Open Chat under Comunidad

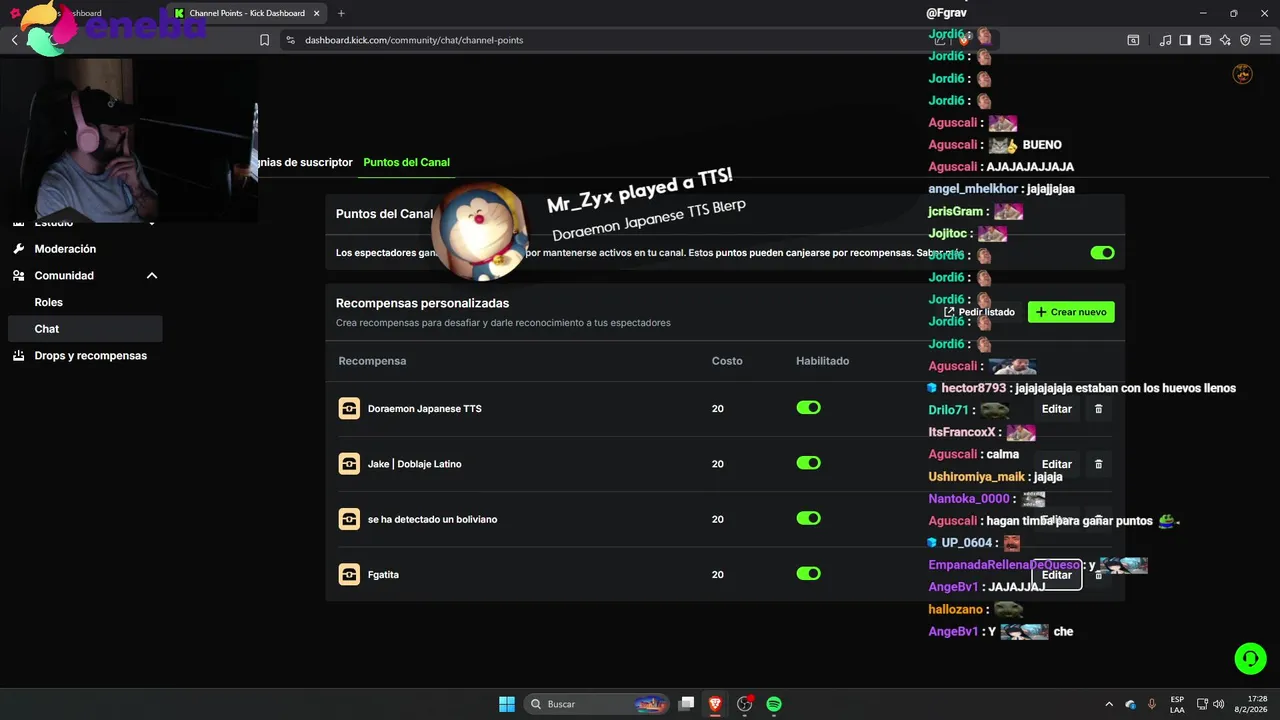pos(85,329)
